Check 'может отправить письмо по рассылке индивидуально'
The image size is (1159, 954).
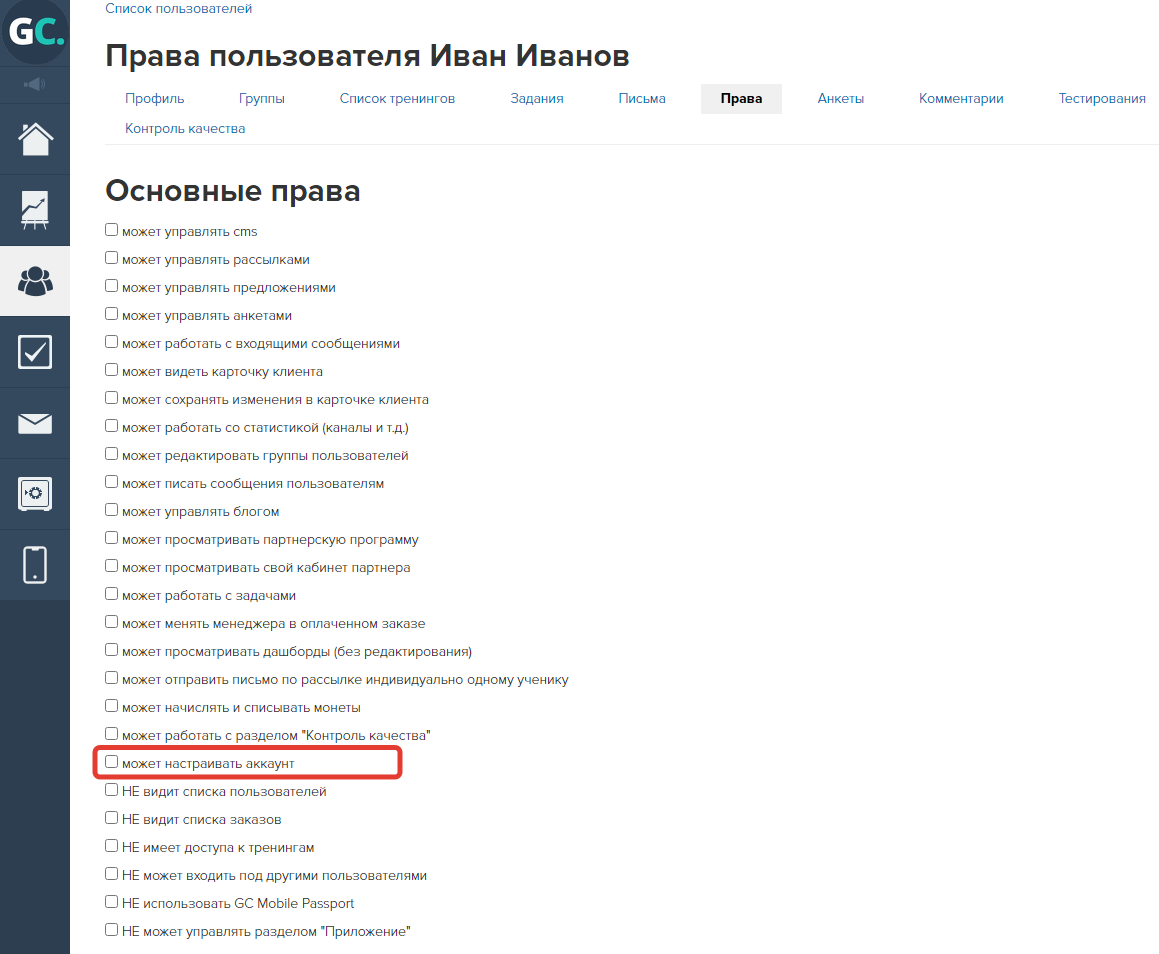[x=112, y=678]
